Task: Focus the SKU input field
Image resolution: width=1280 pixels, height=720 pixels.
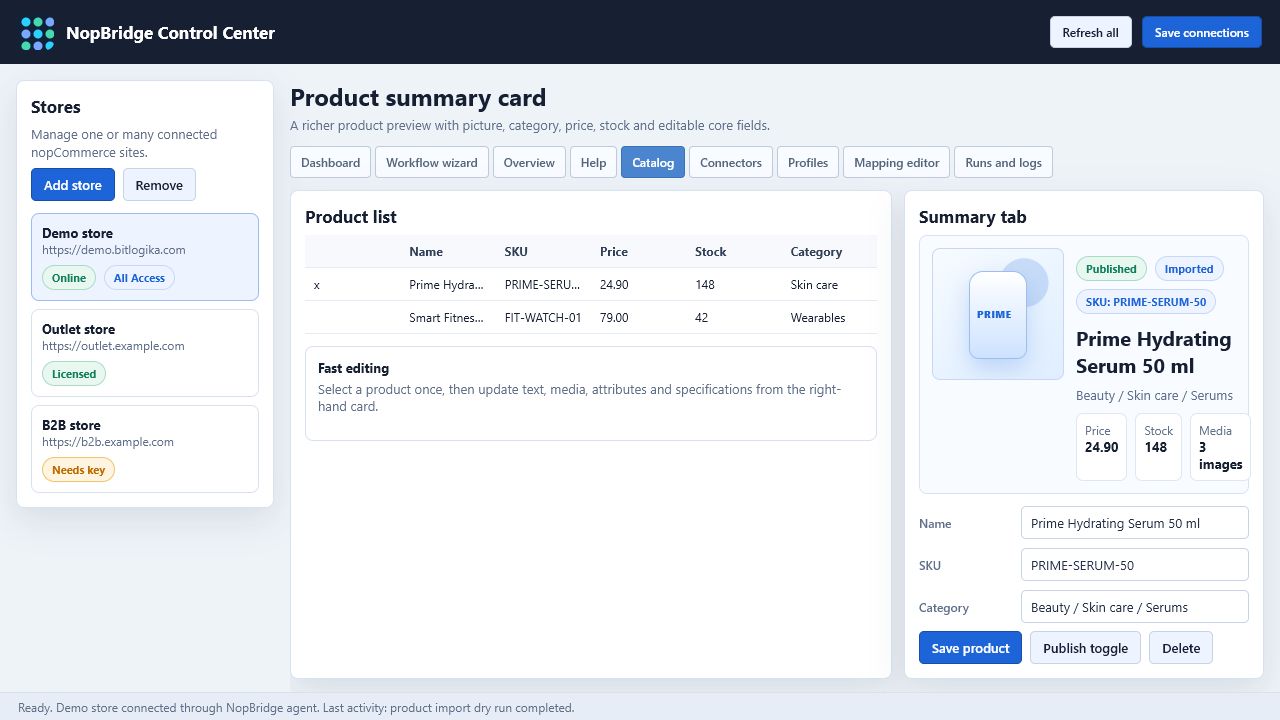Action: (1134, 565)
